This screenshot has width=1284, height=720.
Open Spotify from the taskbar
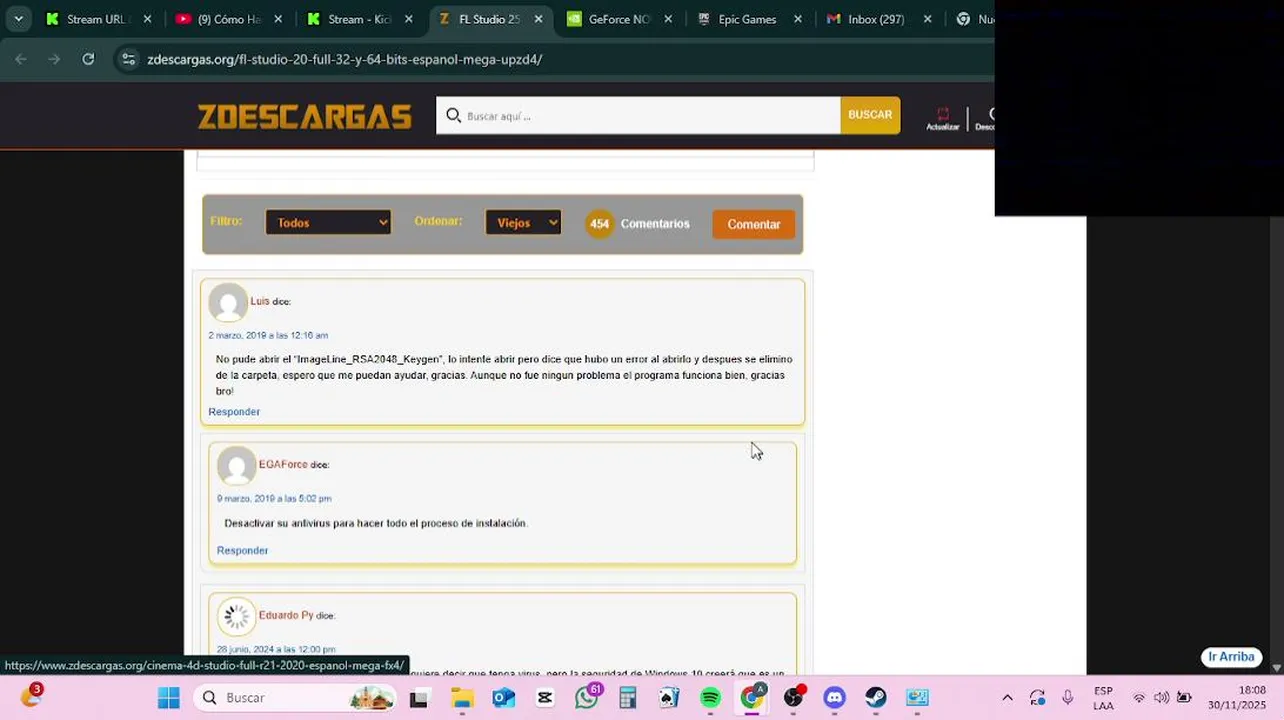(710, 698)
